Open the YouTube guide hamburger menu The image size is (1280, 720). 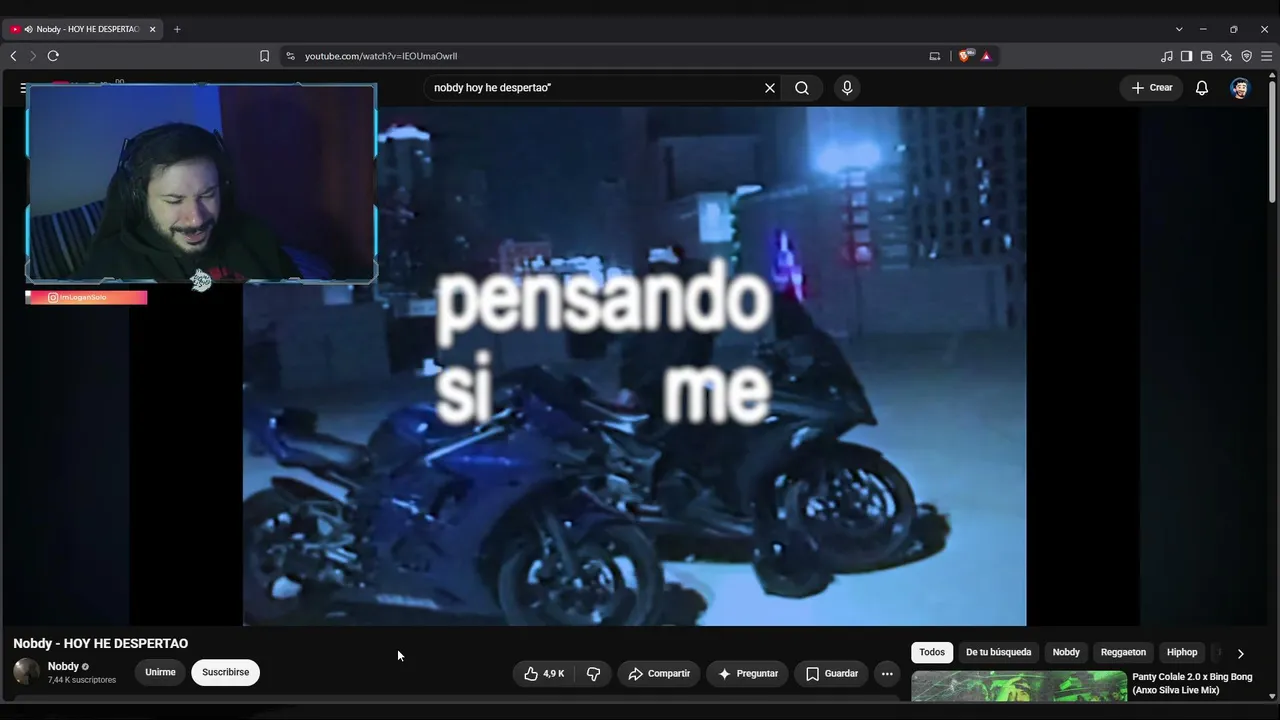24,88
